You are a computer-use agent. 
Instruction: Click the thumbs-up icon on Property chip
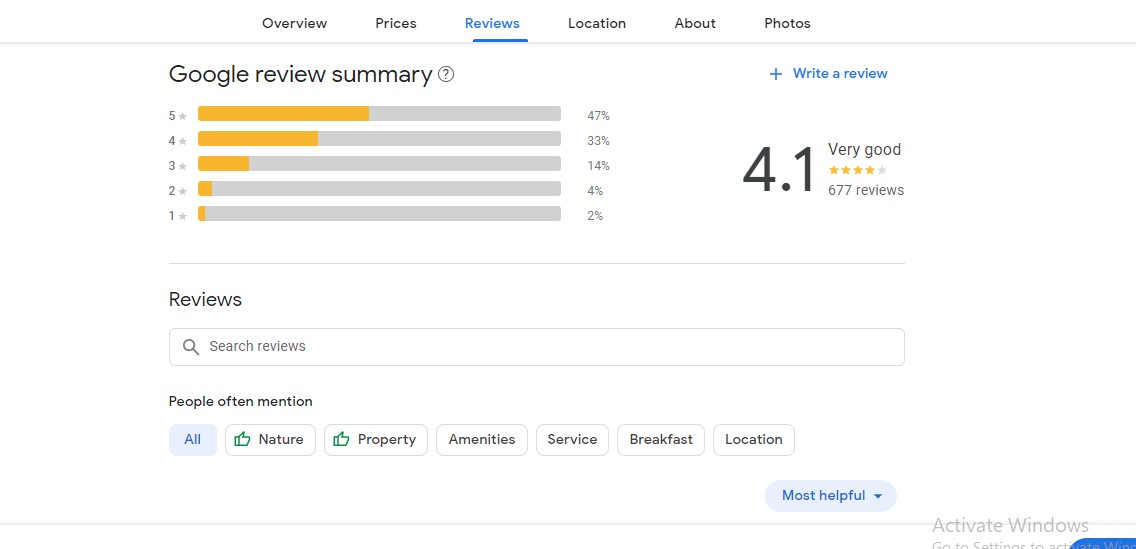pos(341,439)
